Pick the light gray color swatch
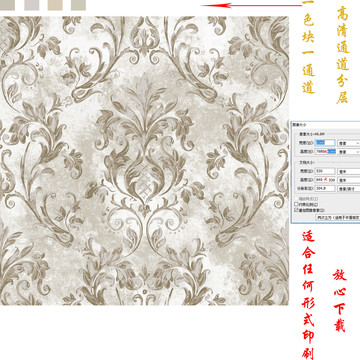 click(32, 5)
